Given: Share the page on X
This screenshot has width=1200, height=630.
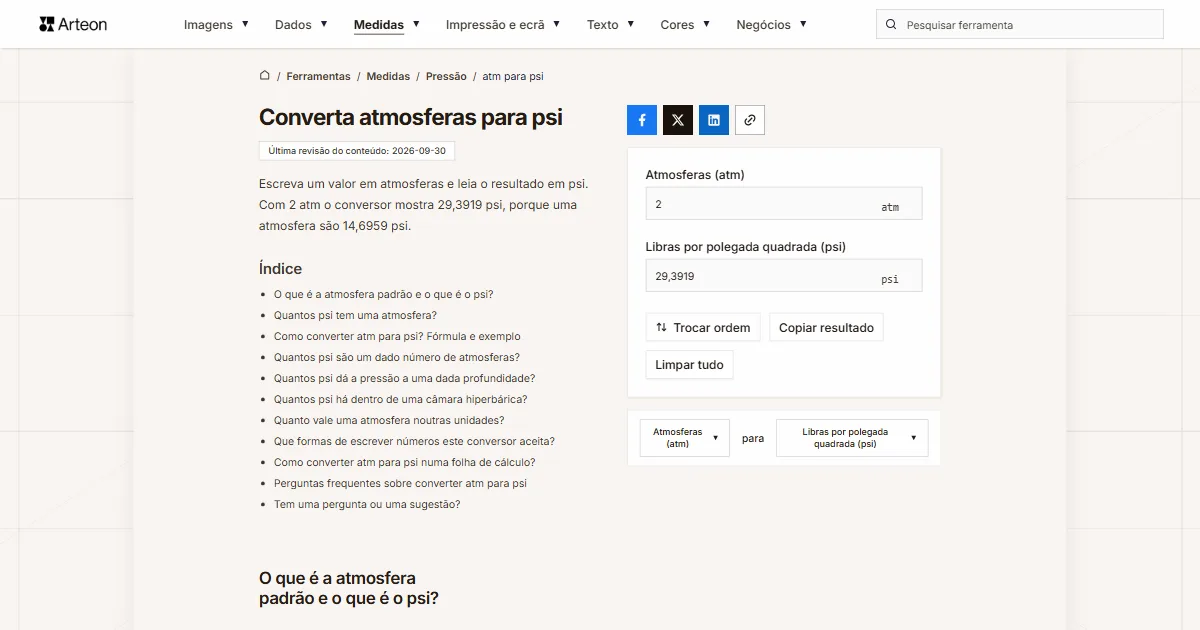Looking at the screenshot, I should point(678,120).
